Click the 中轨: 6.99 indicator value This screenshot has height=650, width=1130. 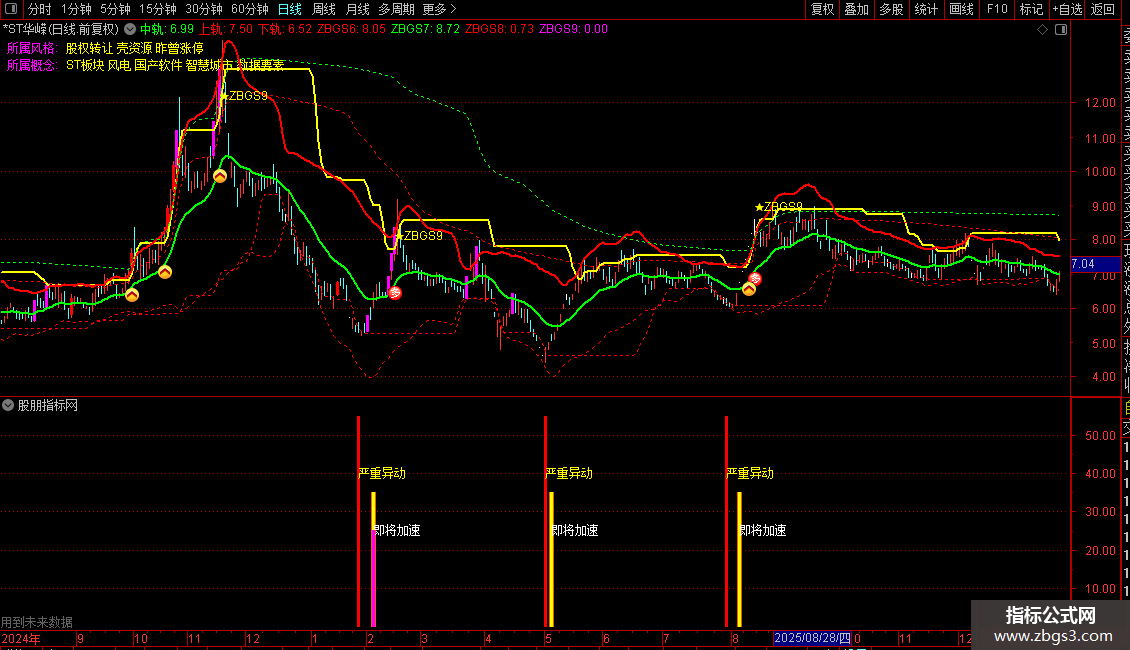[167, 29]
